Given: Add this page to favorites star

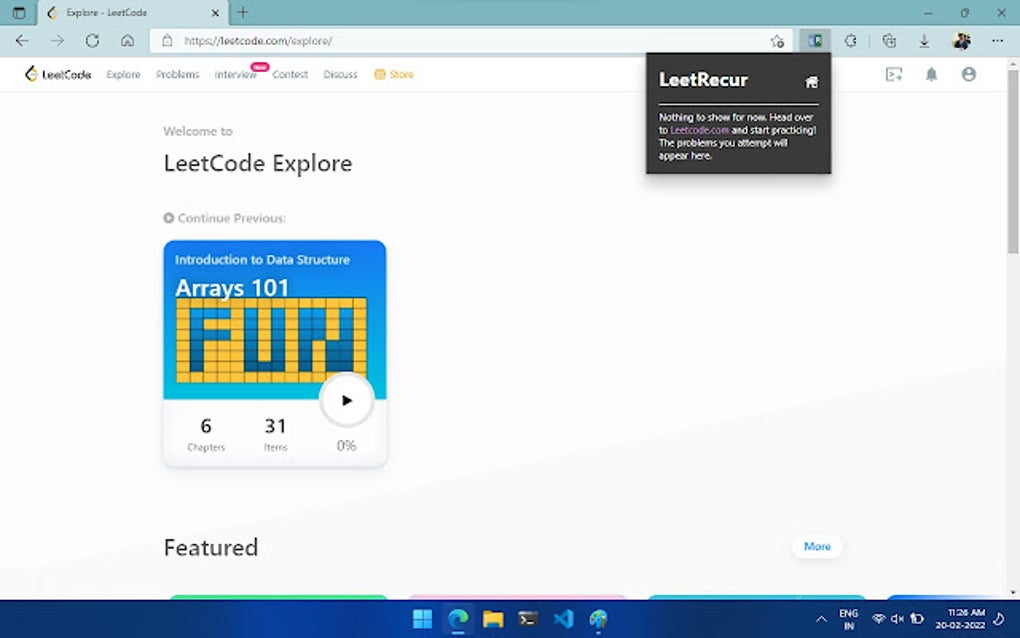Looking at the screenshot, I should pyautogui.click(x=777, y=41).
